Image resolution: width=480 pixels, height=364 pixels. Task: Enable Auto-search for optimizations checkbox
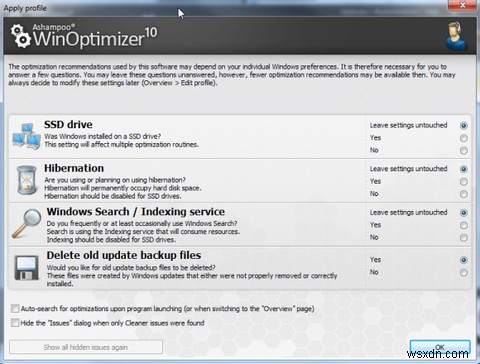(x=15, y=309)
